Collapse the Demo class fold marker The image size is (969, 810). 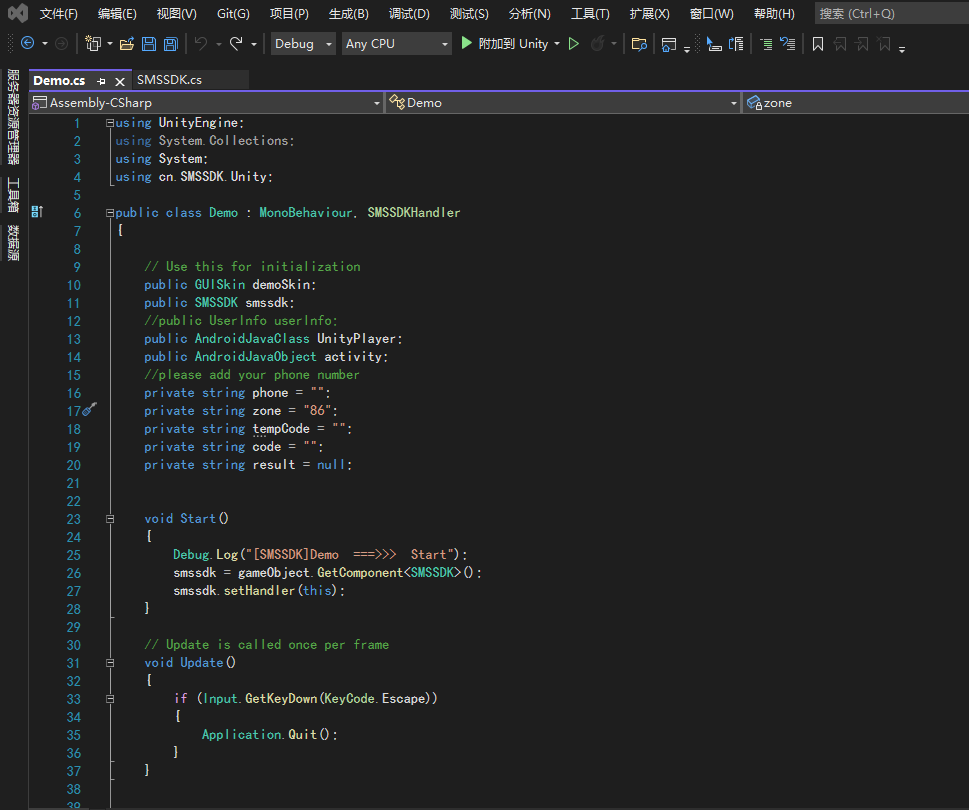(x=110, y=213)
